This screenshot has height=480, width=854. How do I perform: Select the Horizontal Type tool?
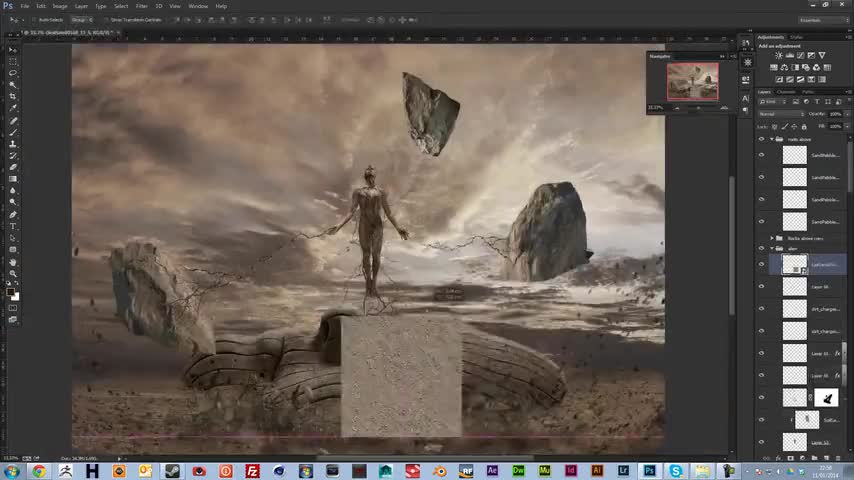[x=13, y=226]
